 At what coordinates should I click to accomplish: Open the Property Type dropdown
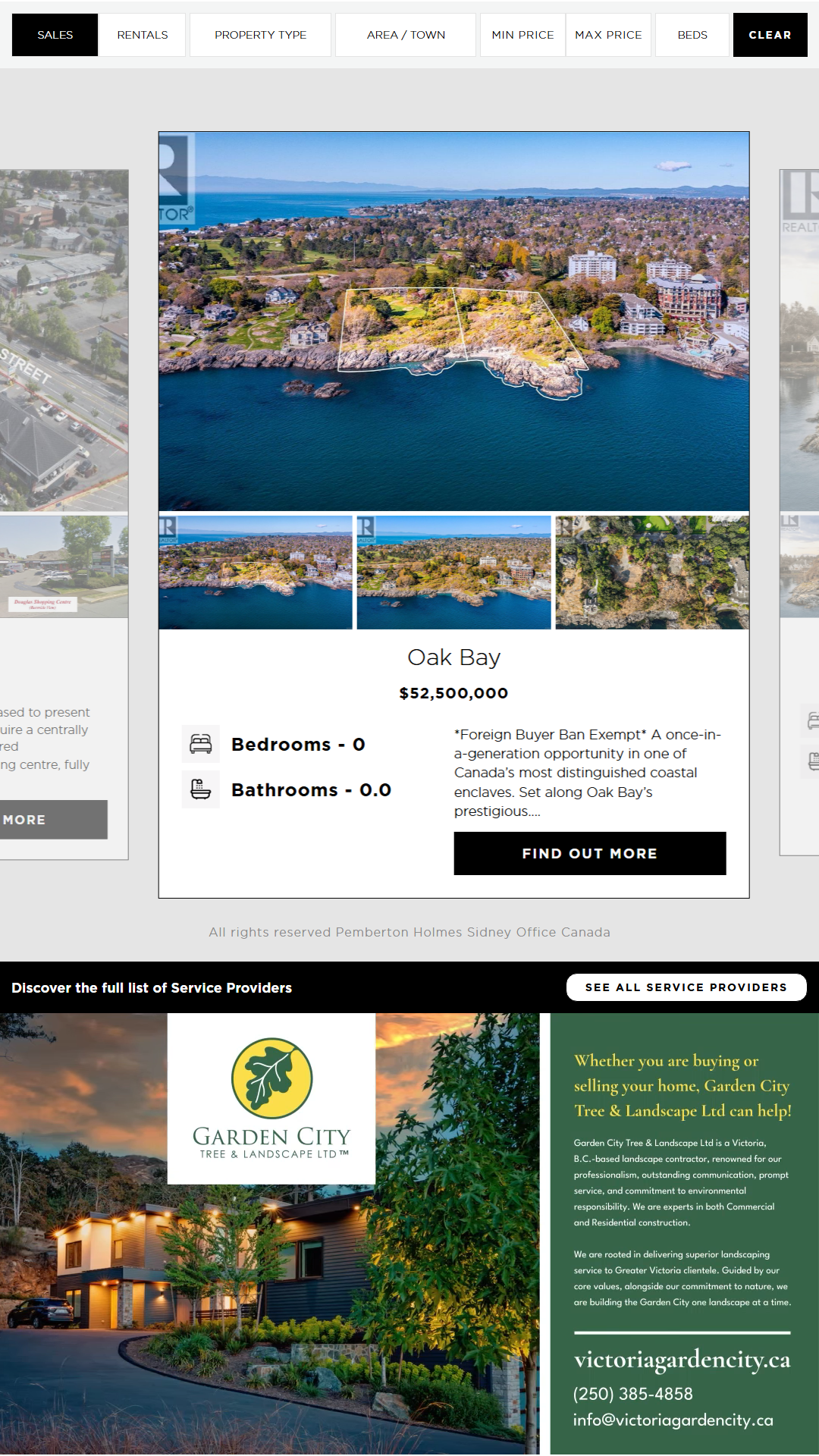(x=260, y=35)
